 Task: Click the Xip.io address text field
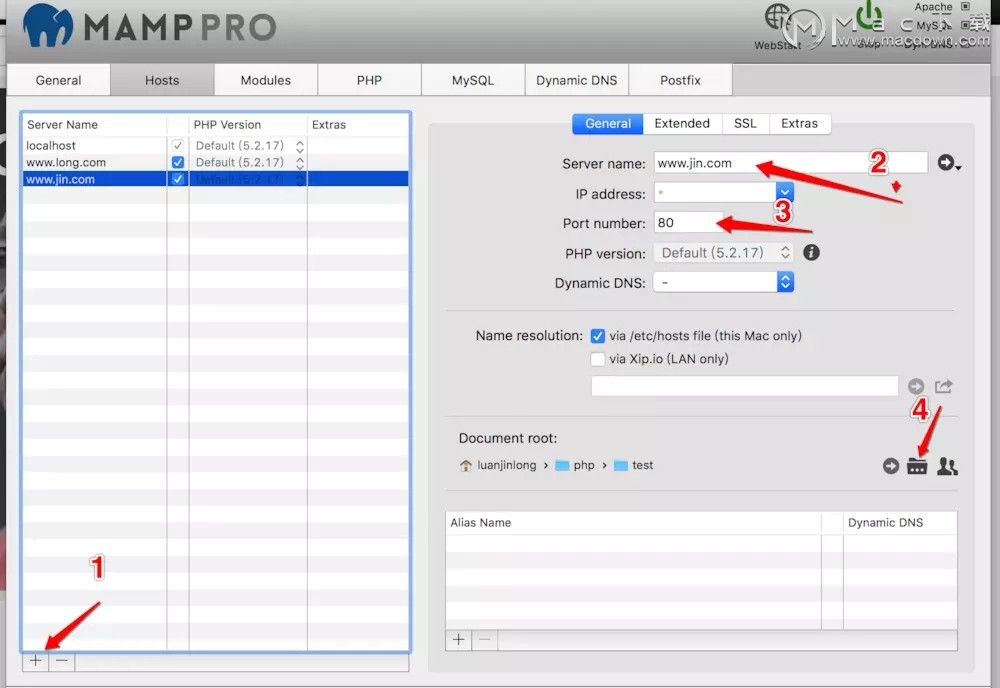coord(744,386)
